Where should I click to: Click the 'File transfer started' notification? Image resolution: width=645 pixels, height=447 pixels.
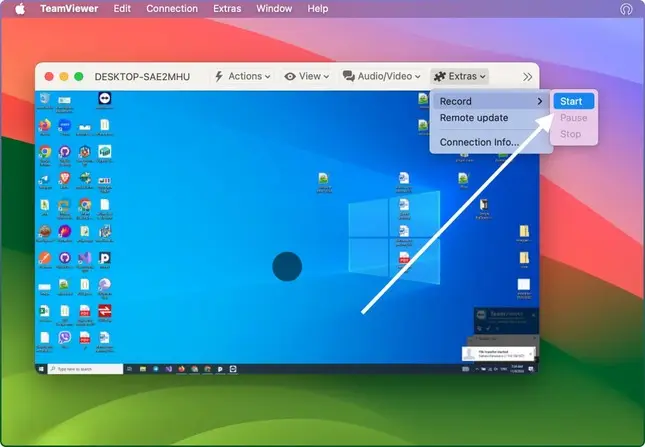tap(498, 354)
